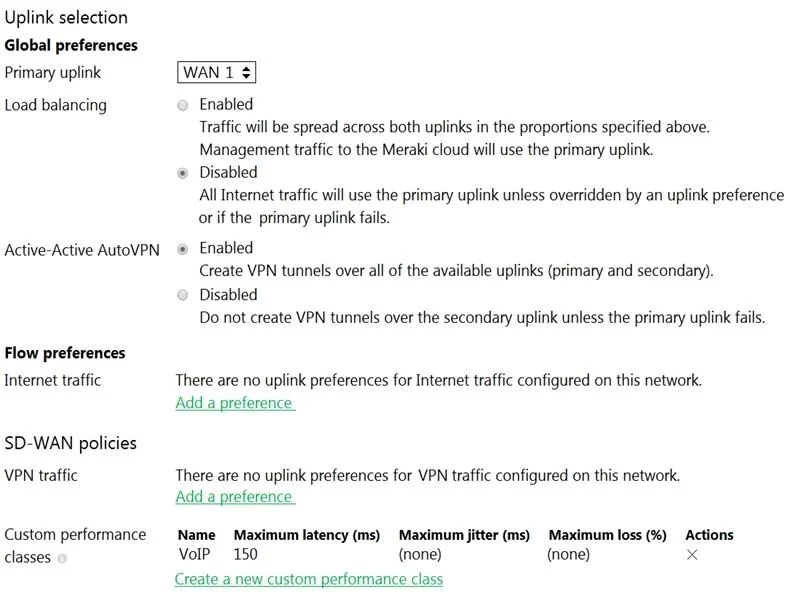
Task: Click the Maximum latency value 150
Action: point(245,554)
